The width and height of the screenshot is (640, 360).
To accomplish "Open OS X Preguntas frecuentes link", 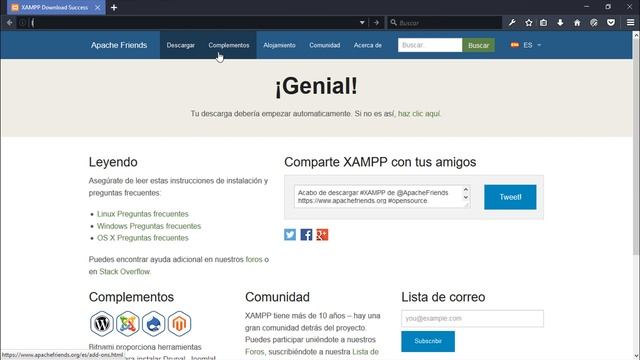I will (x=142, y=238).
